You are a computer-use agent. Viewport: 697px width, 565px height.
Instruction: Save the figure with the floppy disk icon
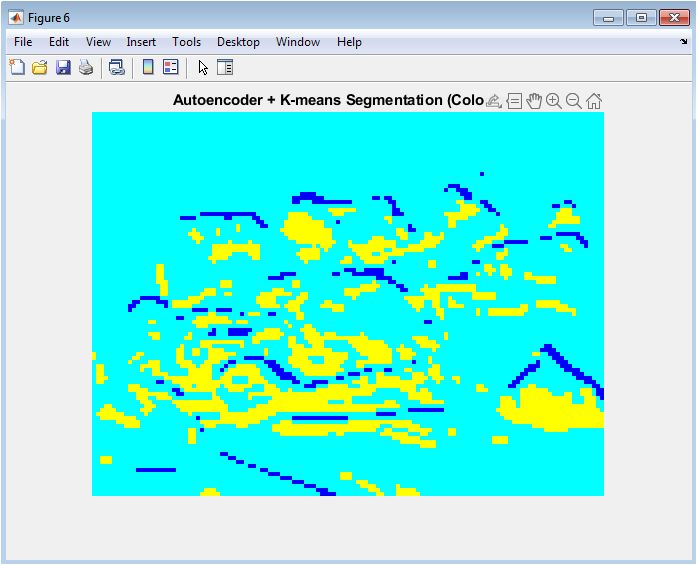[x=63, y=67]
